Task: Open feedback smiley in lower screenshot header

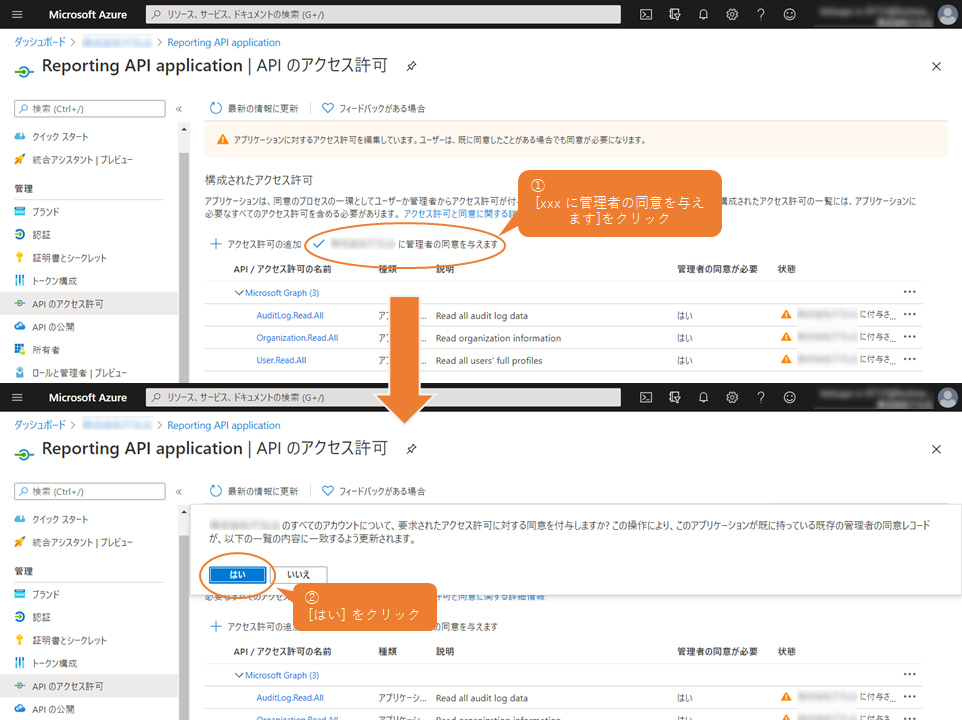Action: pyautogui.click(x=790, y=397)
